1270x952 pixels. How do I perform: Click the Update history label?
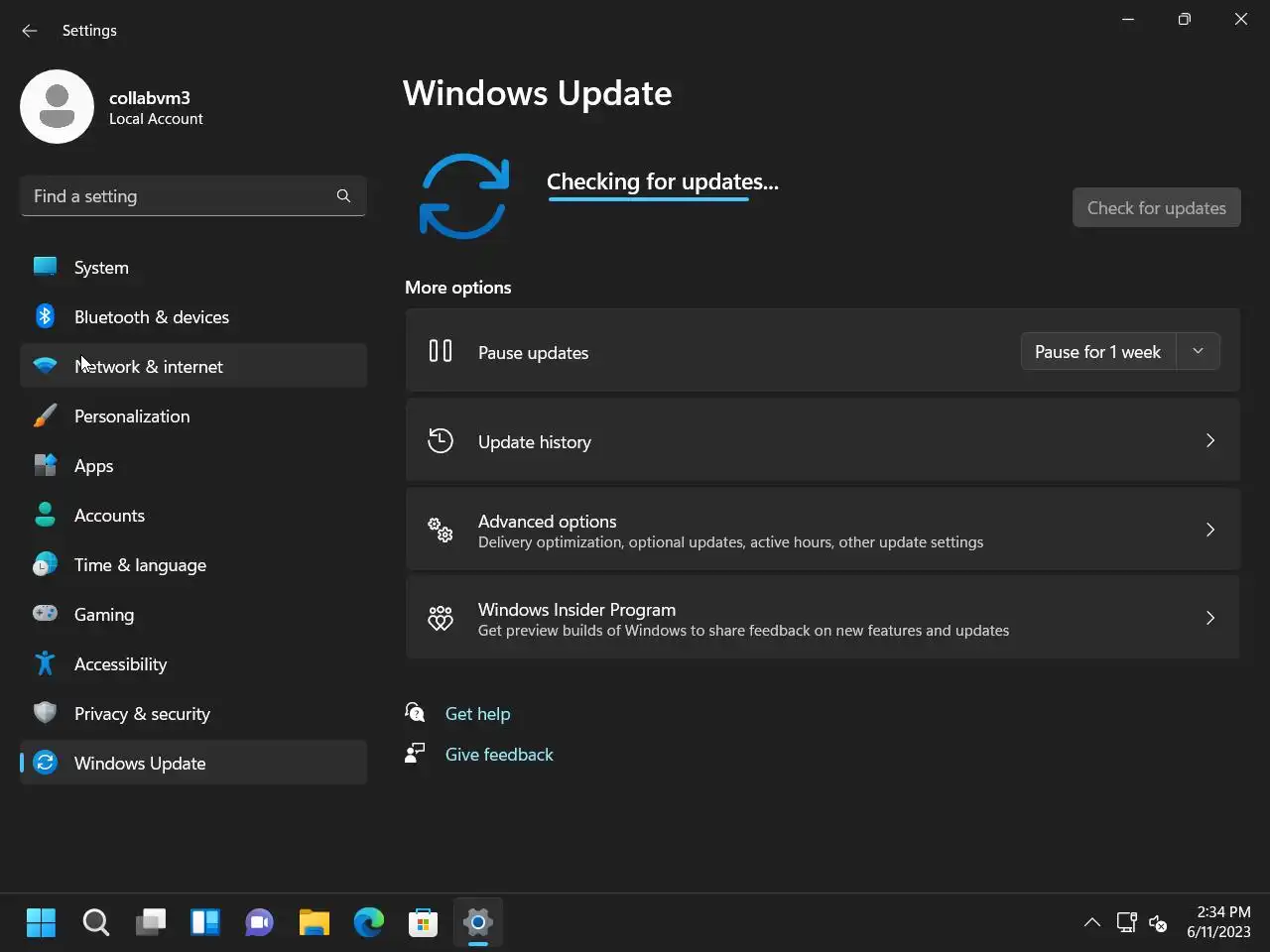pos(534,441)
